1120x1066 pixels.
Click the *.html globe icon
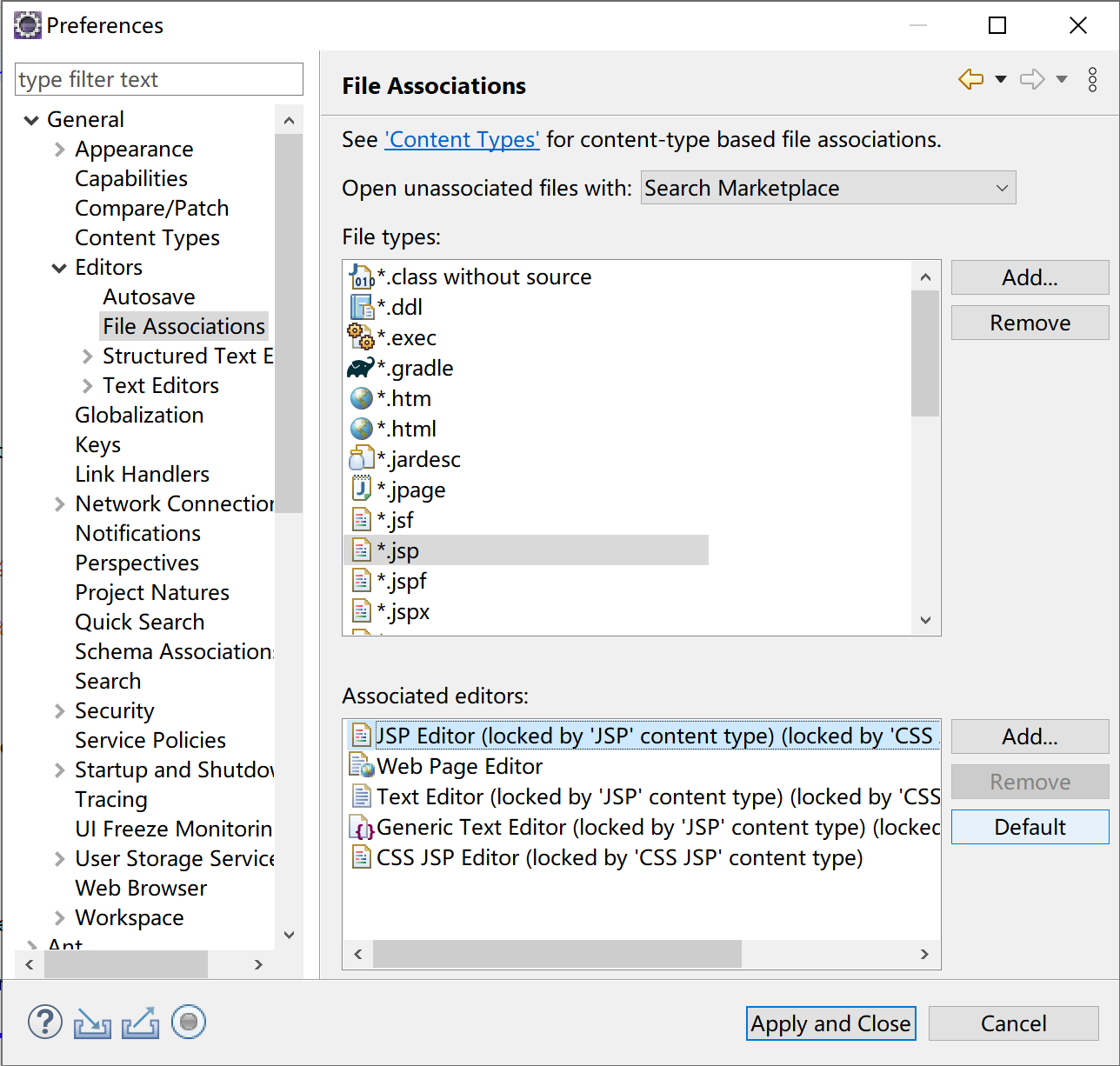coord(361,429)
